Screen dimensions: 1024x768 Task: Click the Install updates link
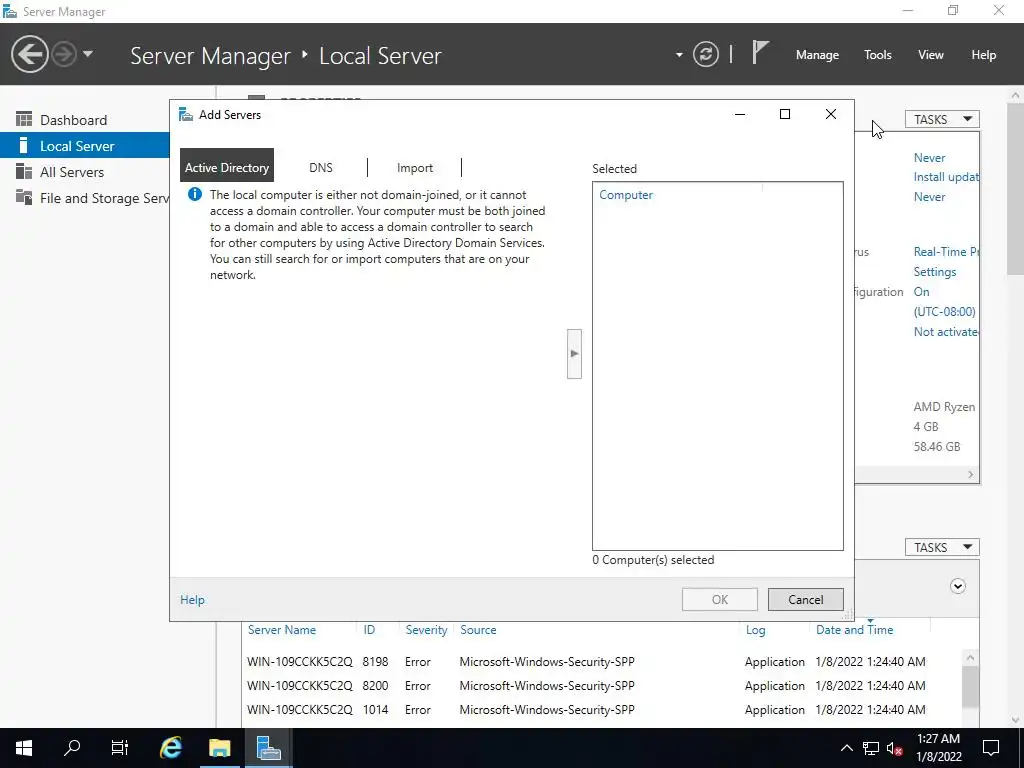pos(946,177)
